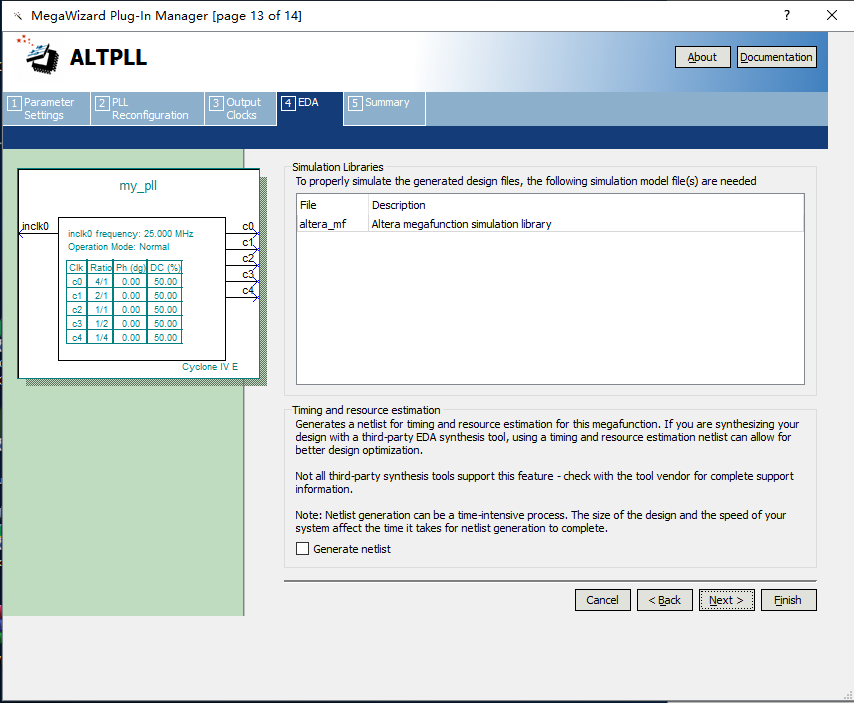Click the ALTPLL chip logo icon
The image size is (854, 703).
[37, 56]
